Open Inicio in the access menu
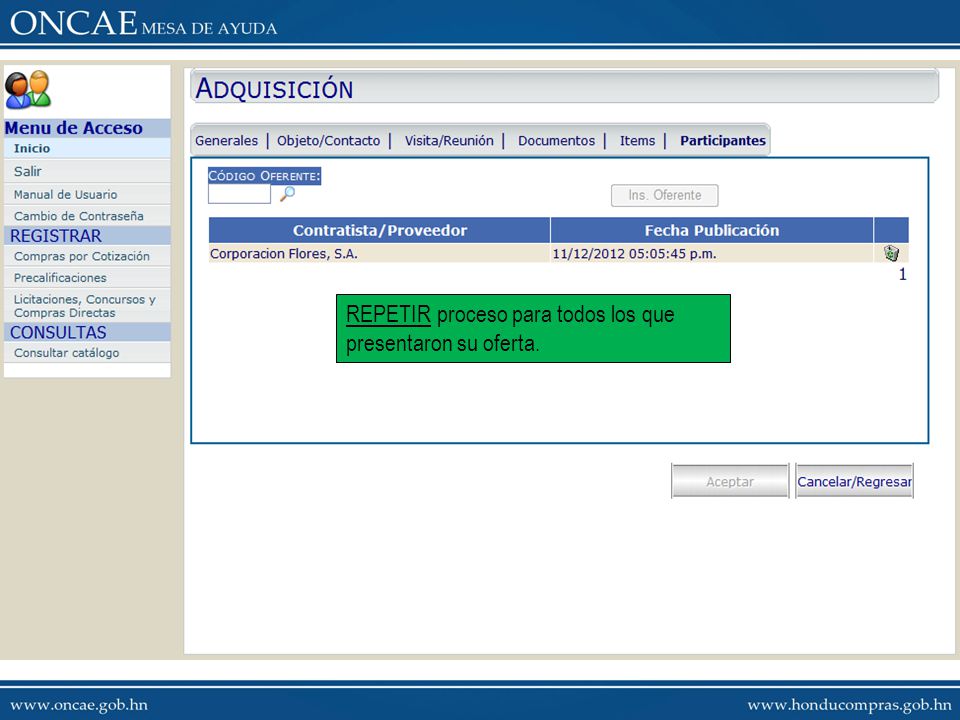Viewport: 960px width, 720px height. [x=87, y=148]
